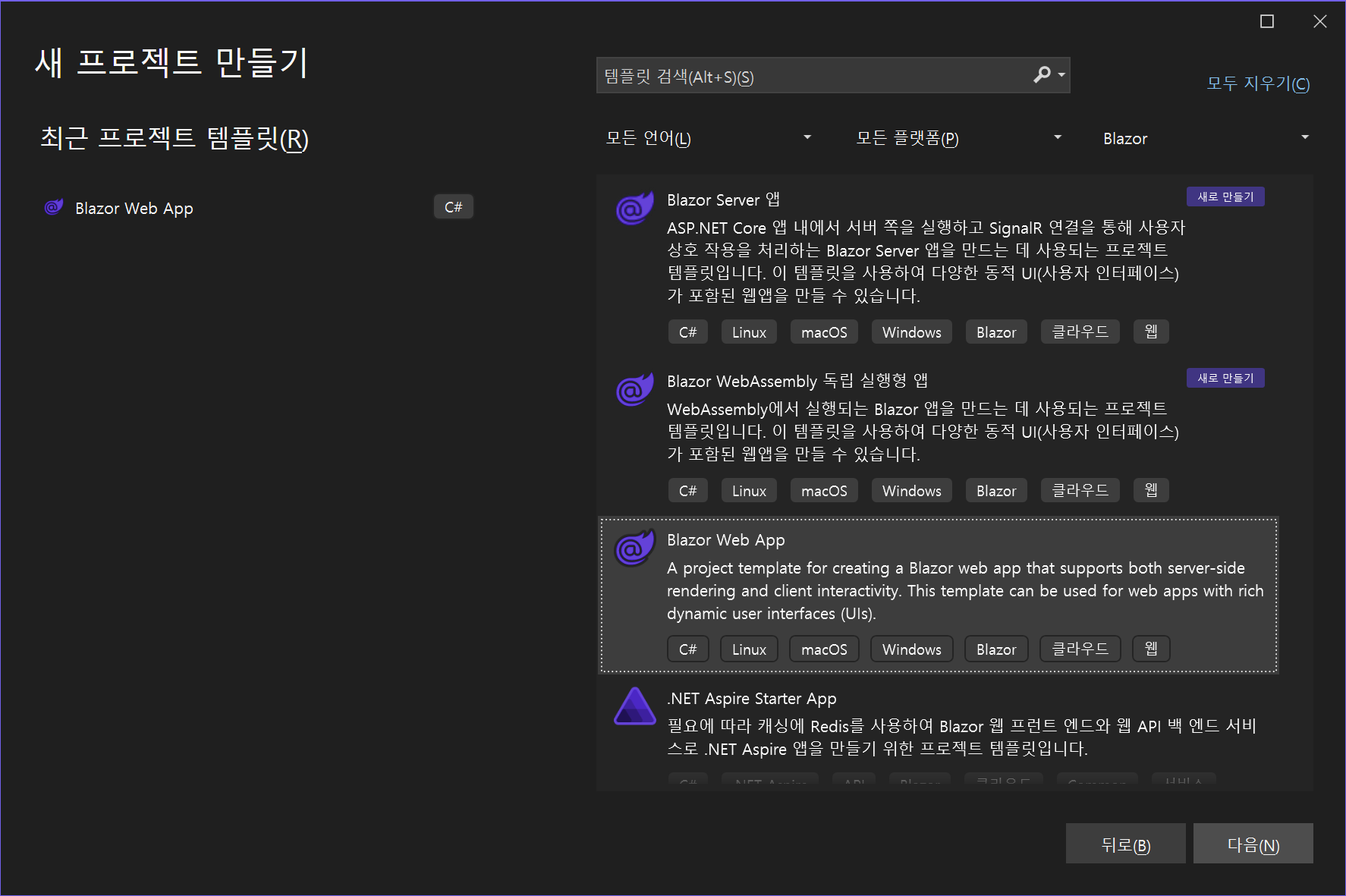Screen dimensions: 1346x896
Task: Click Linux tag under selected Blazor Web App
Action: point(749,649)
